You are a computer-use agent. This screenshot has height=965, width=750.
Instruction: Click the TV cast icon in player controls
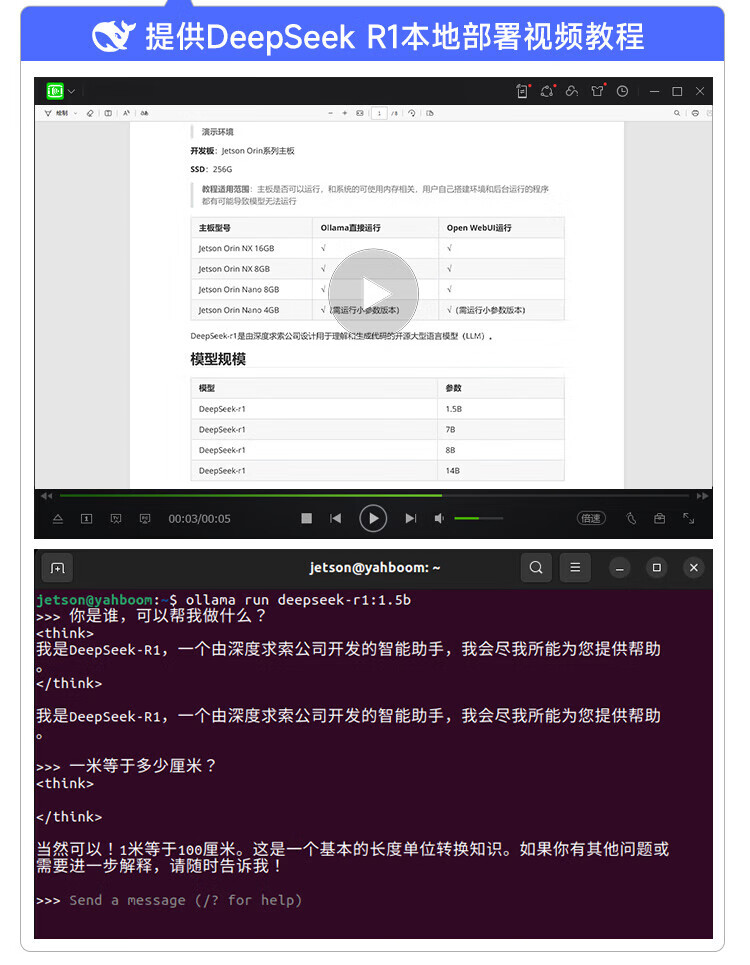(x=116, y=519)
